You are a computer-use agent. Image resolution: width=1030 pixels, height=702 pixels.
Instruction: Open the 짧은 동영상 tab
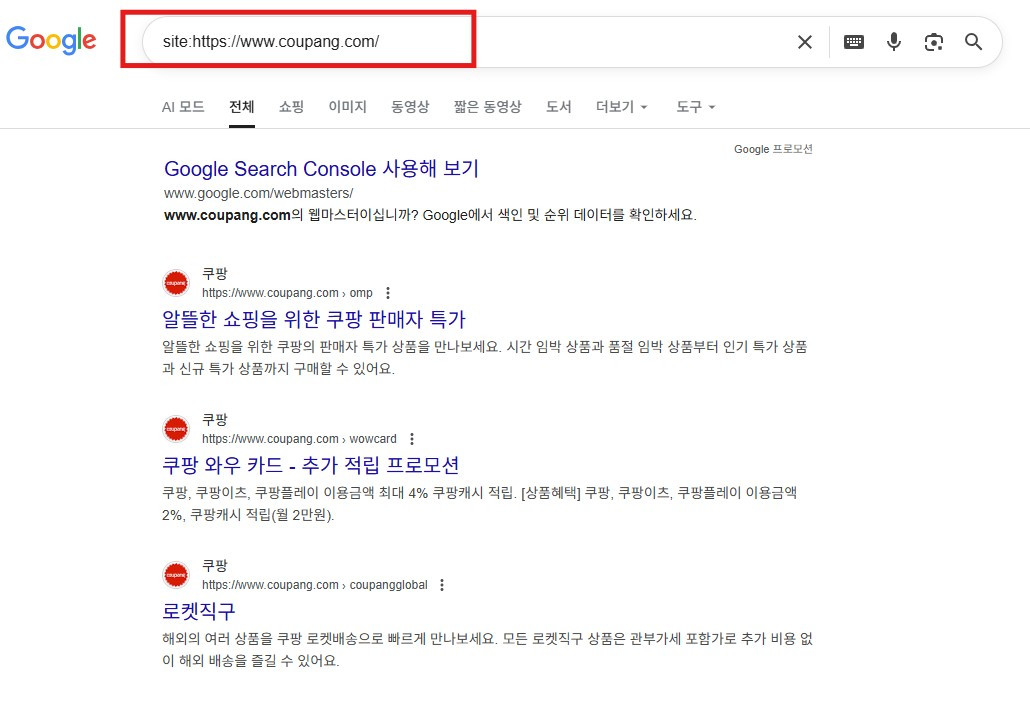[487, 106]
